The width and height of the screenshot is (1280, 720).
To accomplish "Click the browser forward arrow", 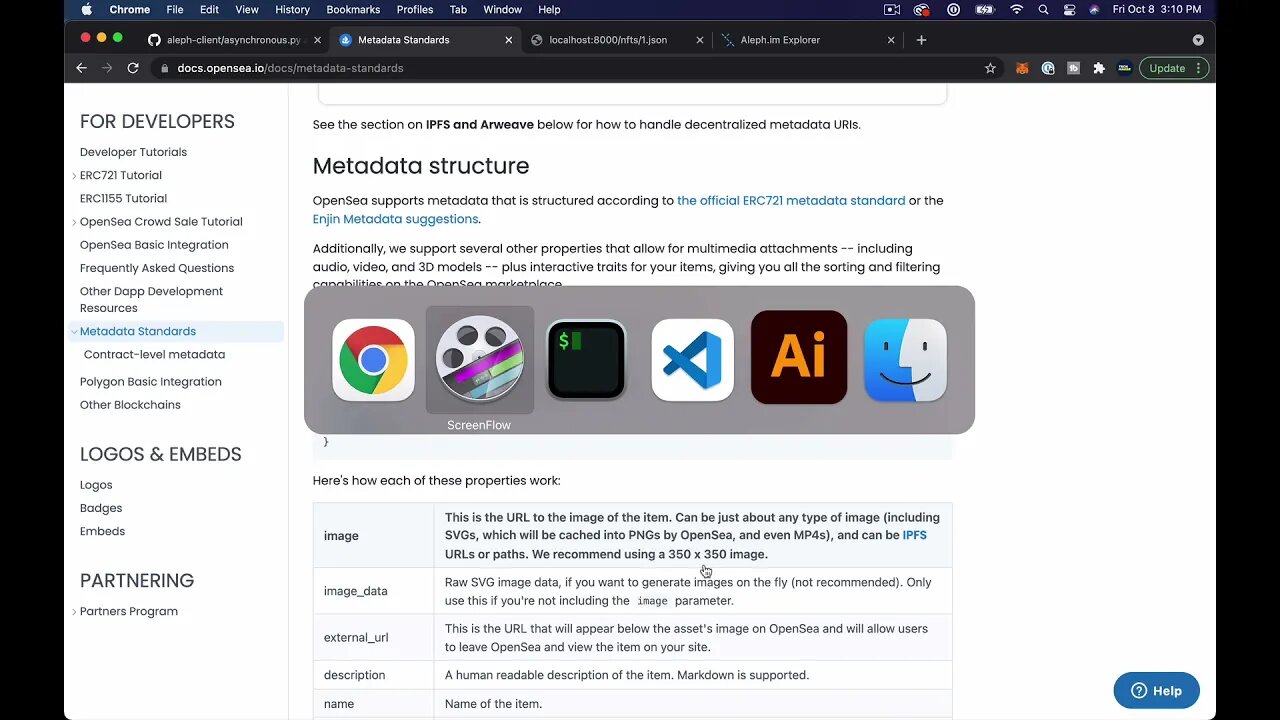I will click(107, 68).
